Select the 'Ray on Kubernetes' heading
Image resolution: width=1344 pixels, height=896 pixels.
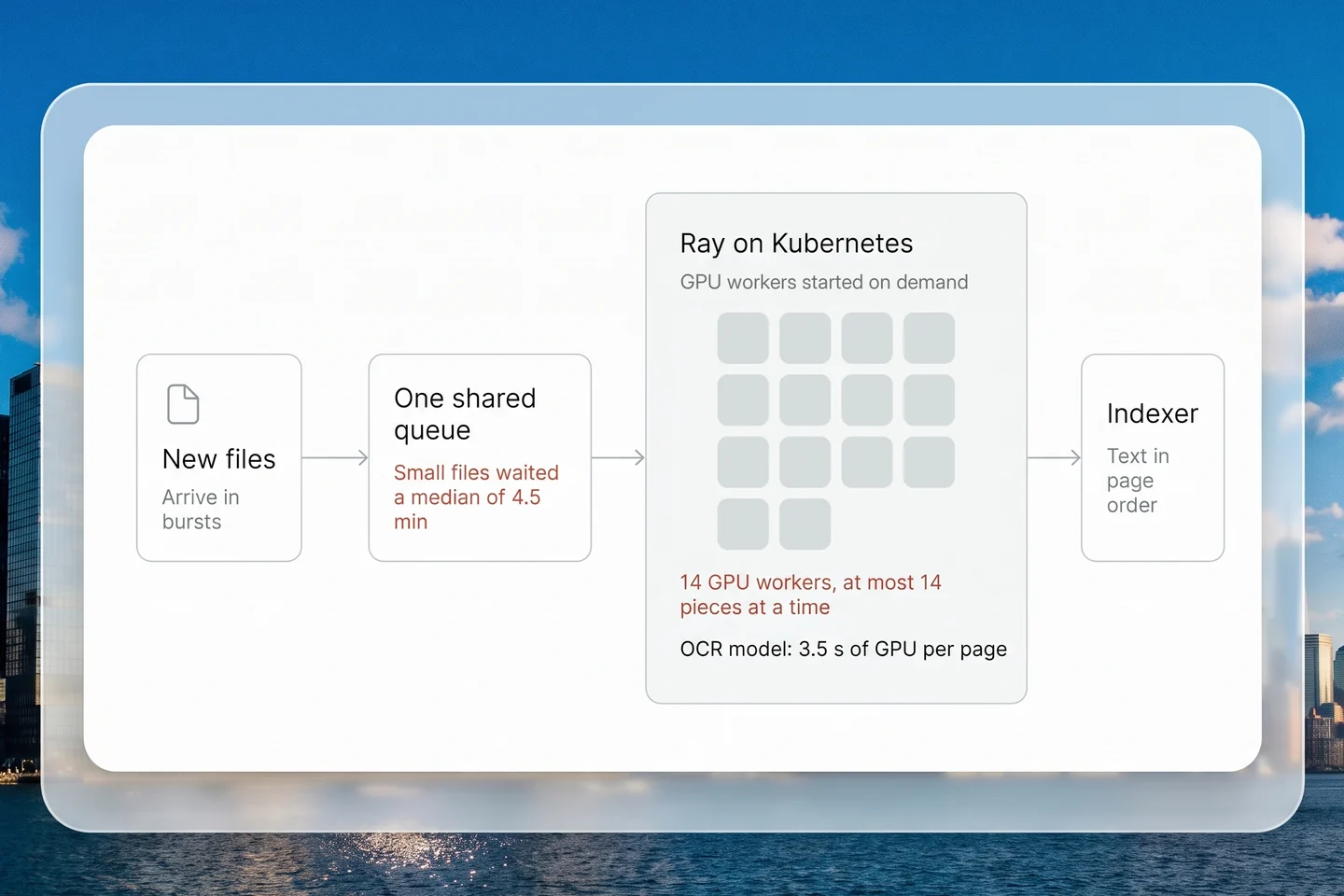coord(796,244)
